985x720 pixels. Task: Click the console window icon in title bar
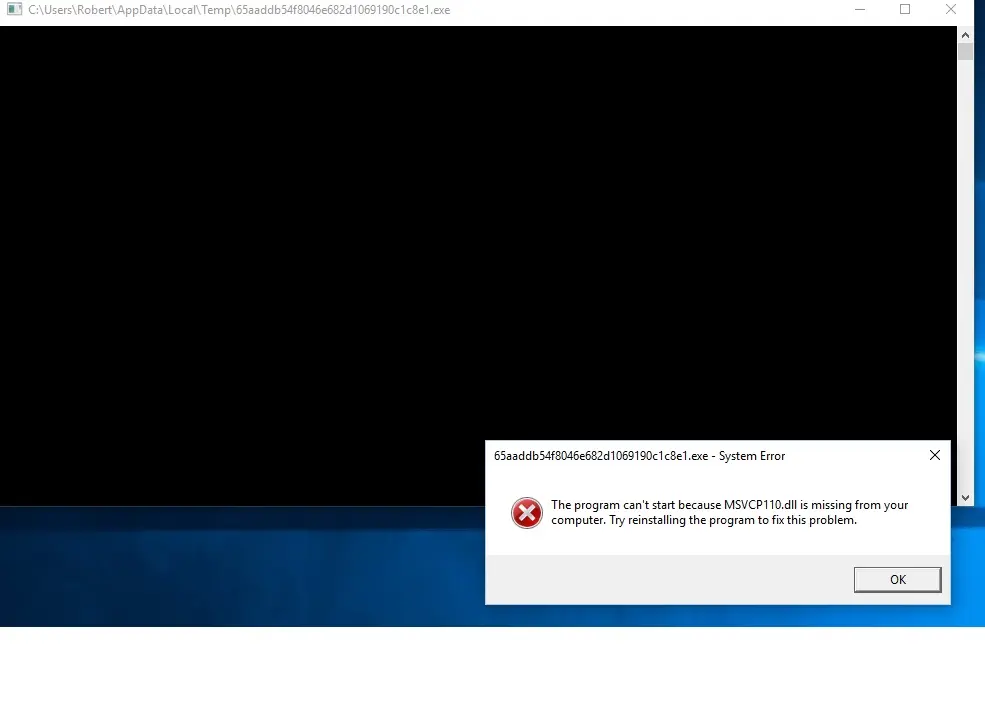pyautogui.click(x=14, y=9)
